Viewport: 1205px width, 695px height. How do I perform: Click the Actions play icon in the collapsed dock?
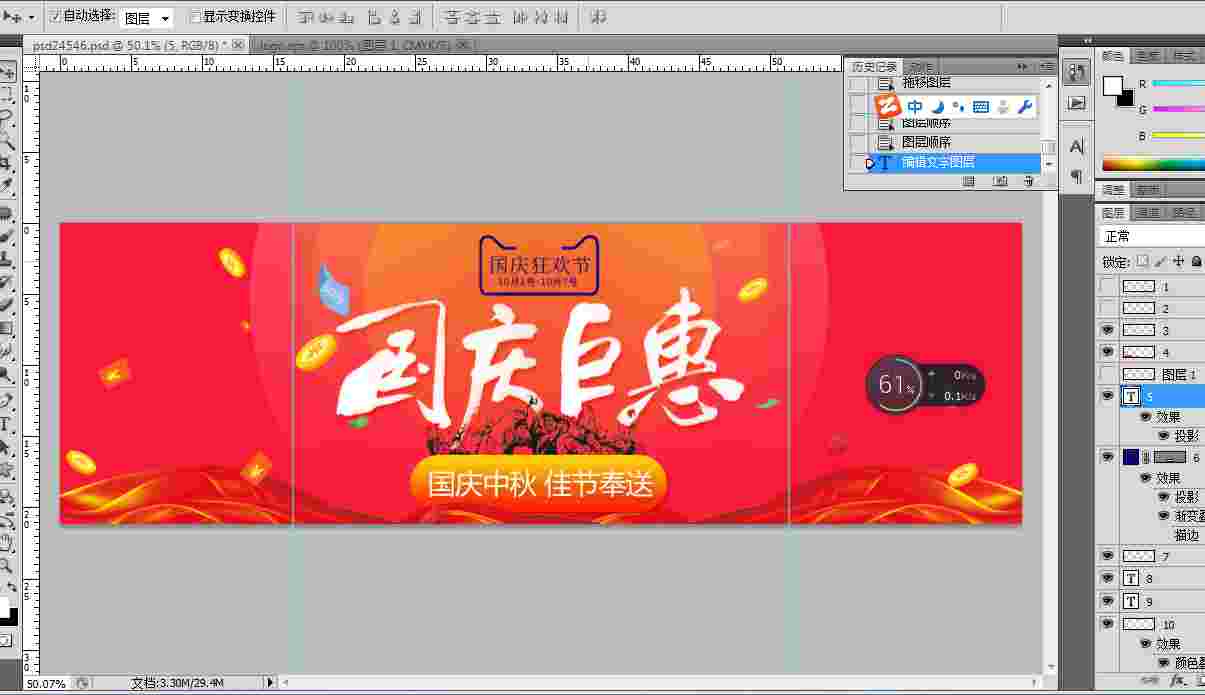click(x=1076, y=102)
